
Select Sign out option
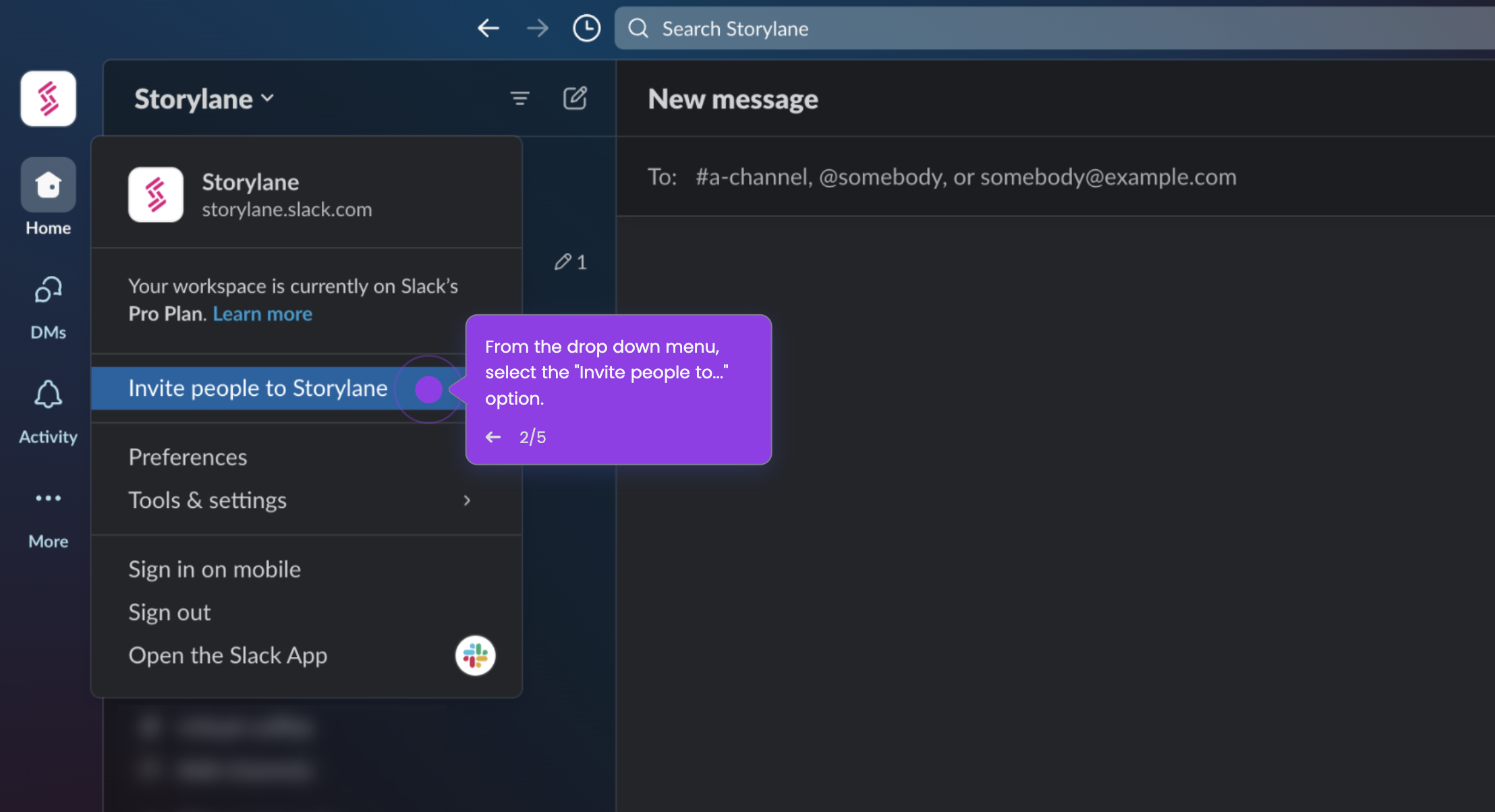(169, 612)
